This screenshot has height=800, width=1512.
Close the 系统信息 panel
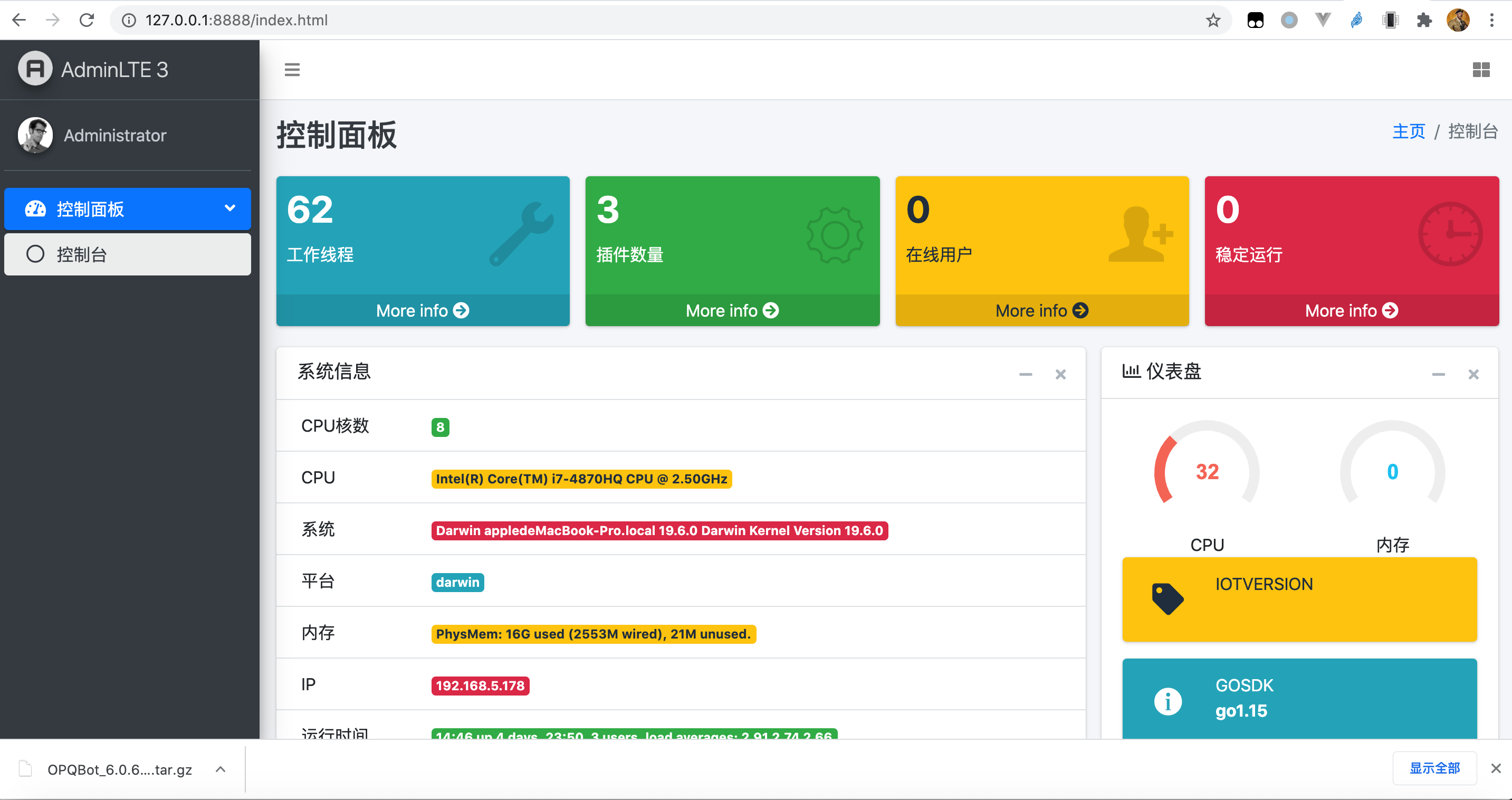[1060, 375]
